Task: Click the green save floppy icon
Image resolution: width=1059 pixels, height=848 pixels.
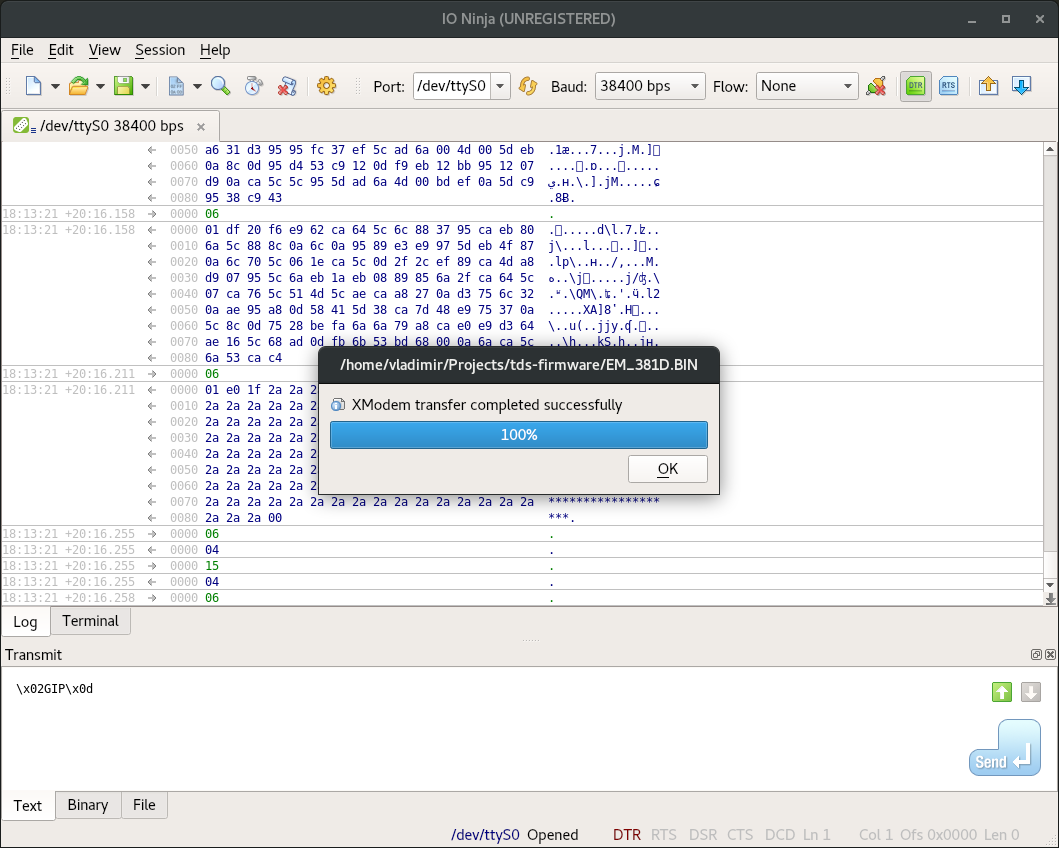Action: (x=123, y=86)
